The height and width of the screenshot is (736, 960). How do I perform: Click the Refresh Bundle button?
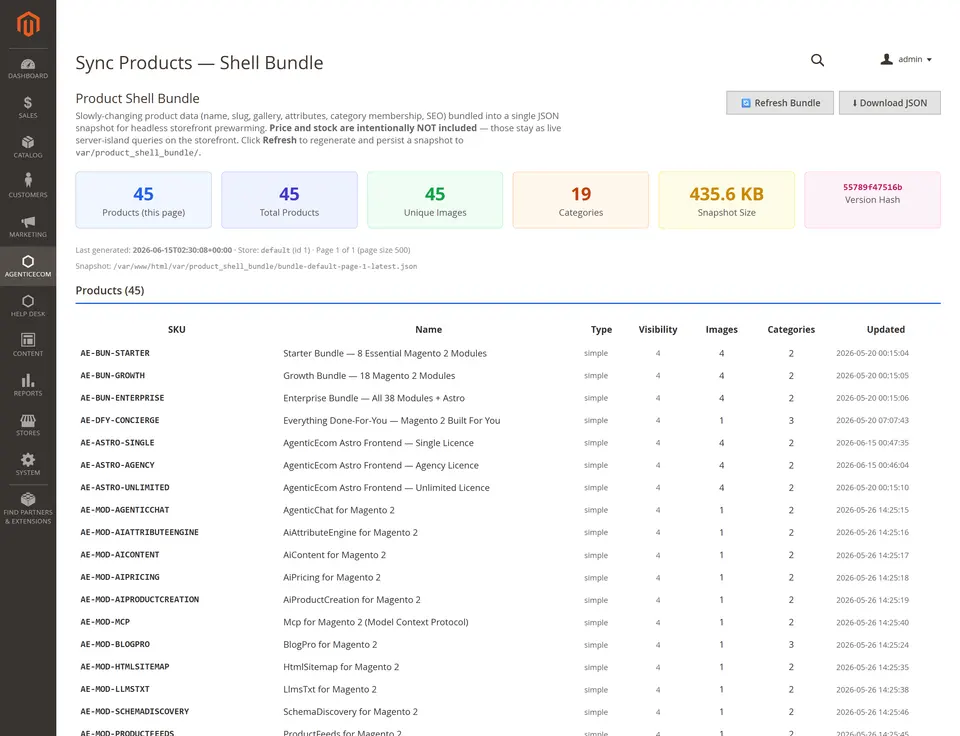tap(779, 103)
